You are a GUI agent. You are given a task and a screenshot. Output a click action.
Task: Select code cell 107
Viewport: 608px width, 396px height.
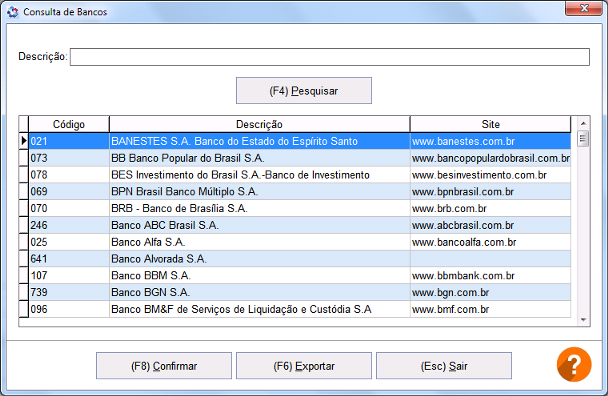point(69,275)
